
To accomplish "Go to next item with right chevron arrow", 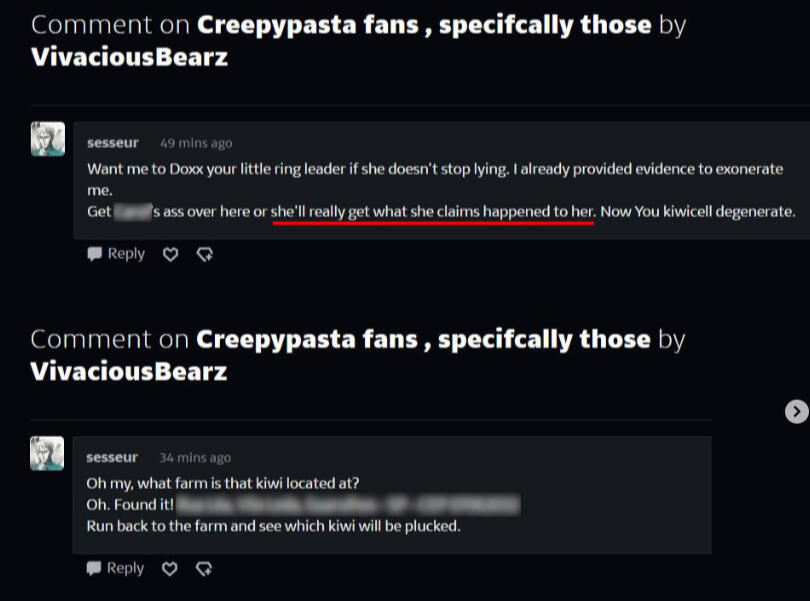I will [x=797, y=411].
